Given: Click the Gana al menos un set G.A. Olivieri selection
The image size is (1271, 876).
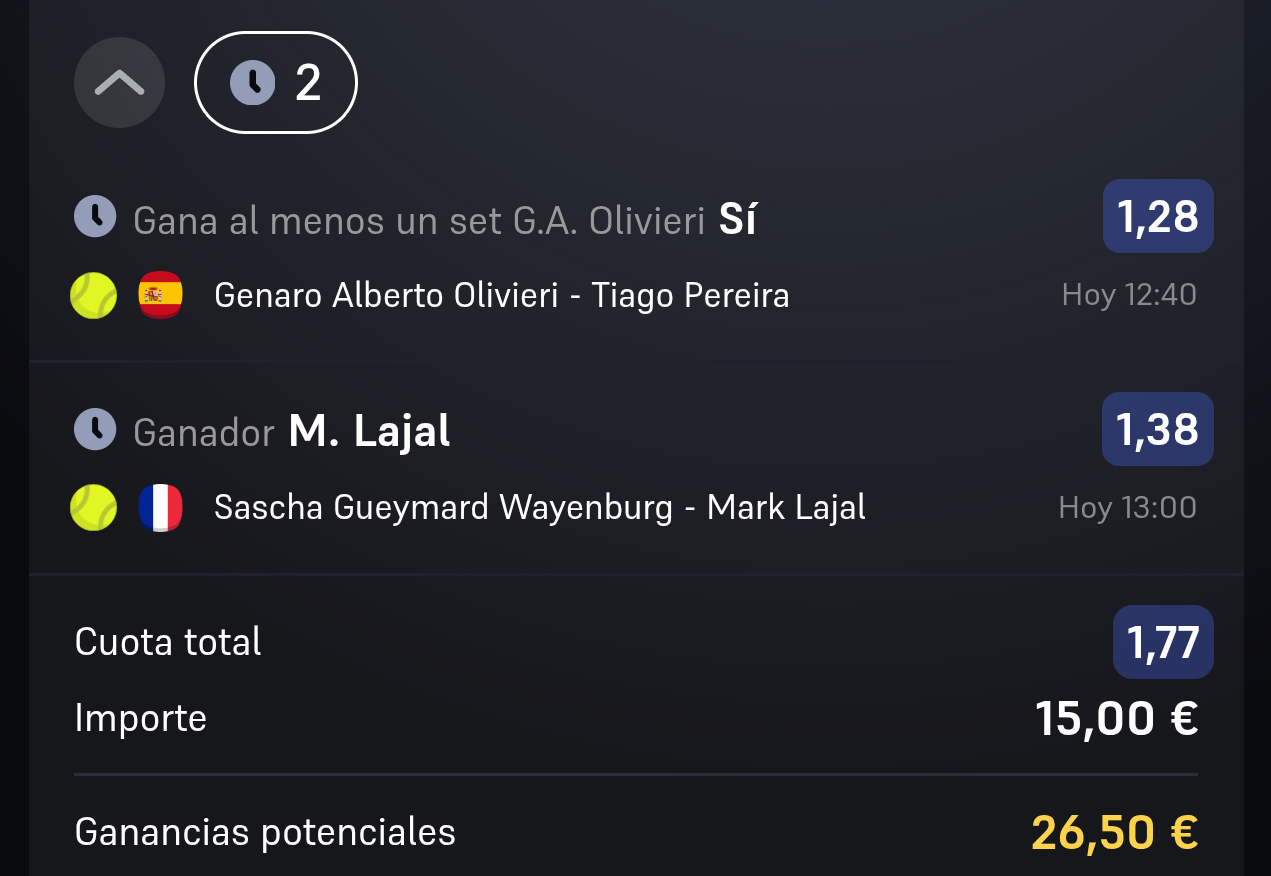Looking at the screenshot, I should tap(444, 219).
